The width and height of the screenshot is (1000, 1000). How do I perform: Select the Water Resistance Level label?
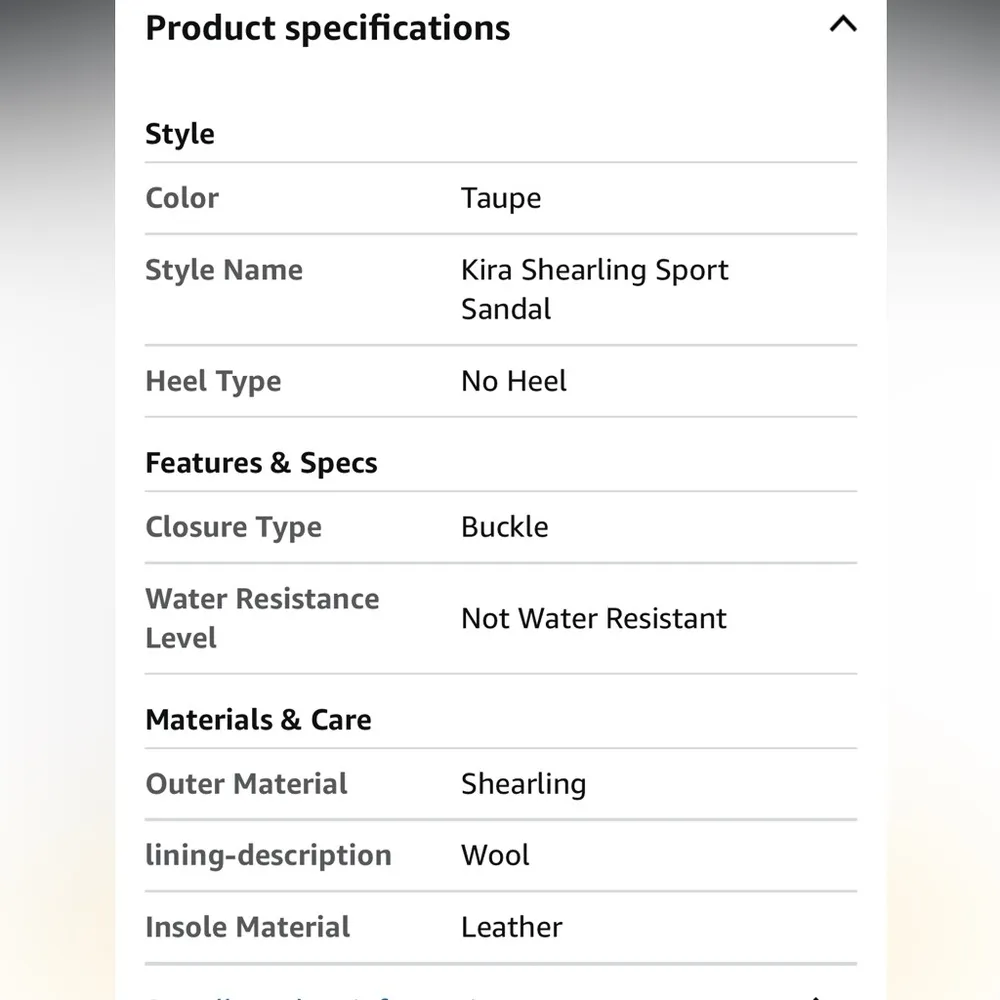tap(262, 618)
